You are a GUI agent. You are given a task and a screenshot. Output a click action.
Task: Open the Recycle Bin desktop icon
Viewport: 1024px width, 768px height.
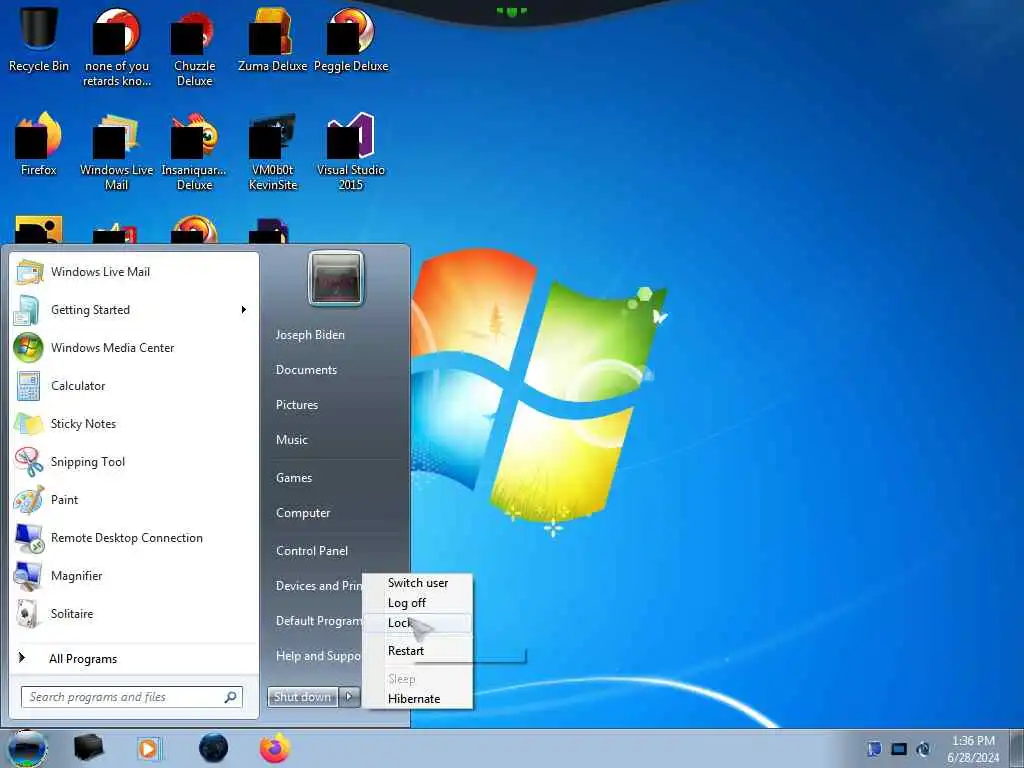pyautogui.click(x=39, y=39)
